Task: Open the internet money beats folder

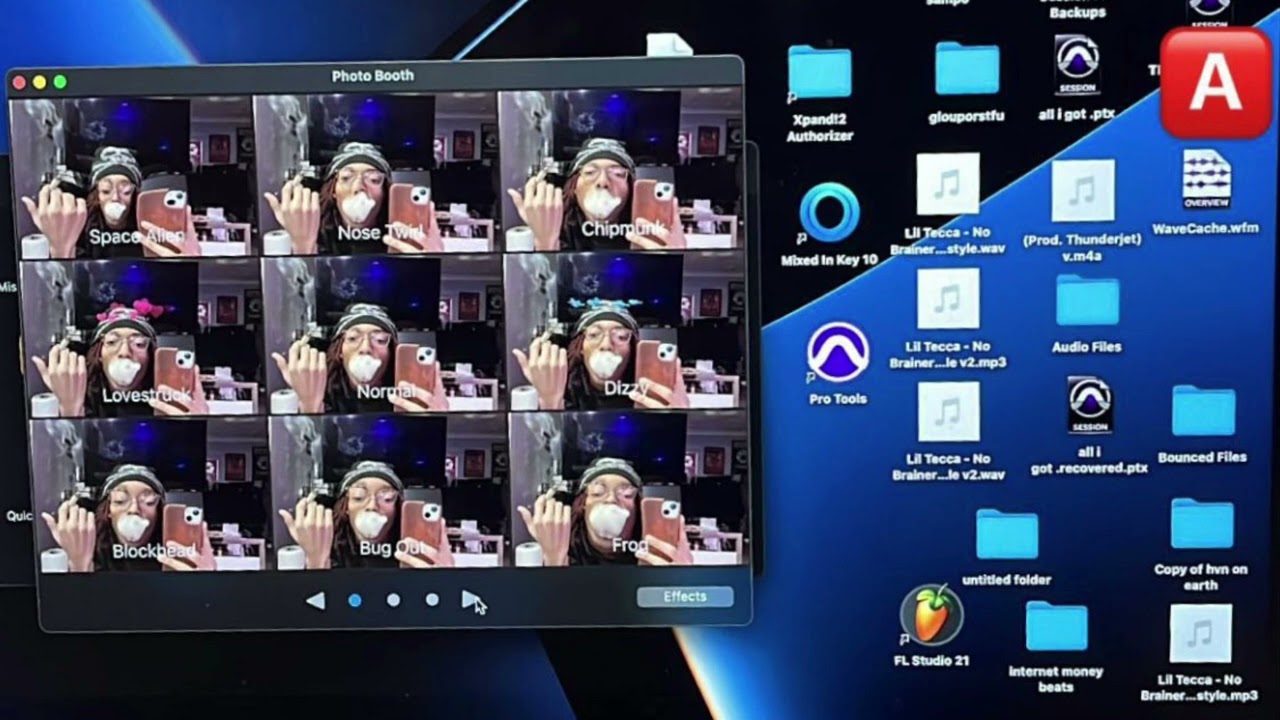Action: 1056,627
